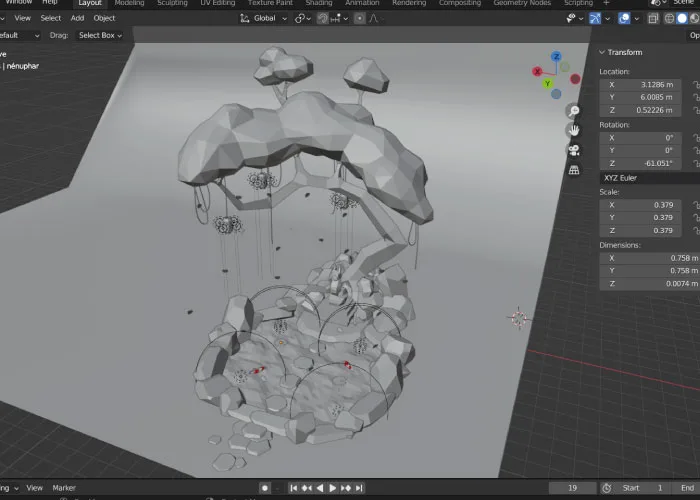
Task: Toggle show overlays button
Action: (x=624, y=18)
